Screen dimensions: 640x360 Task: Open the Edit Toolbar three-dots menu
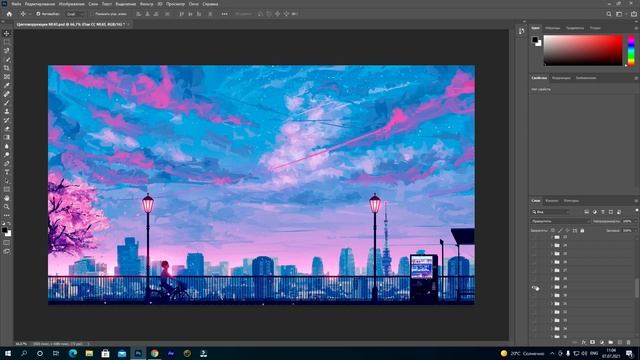[x=7, y=215]
